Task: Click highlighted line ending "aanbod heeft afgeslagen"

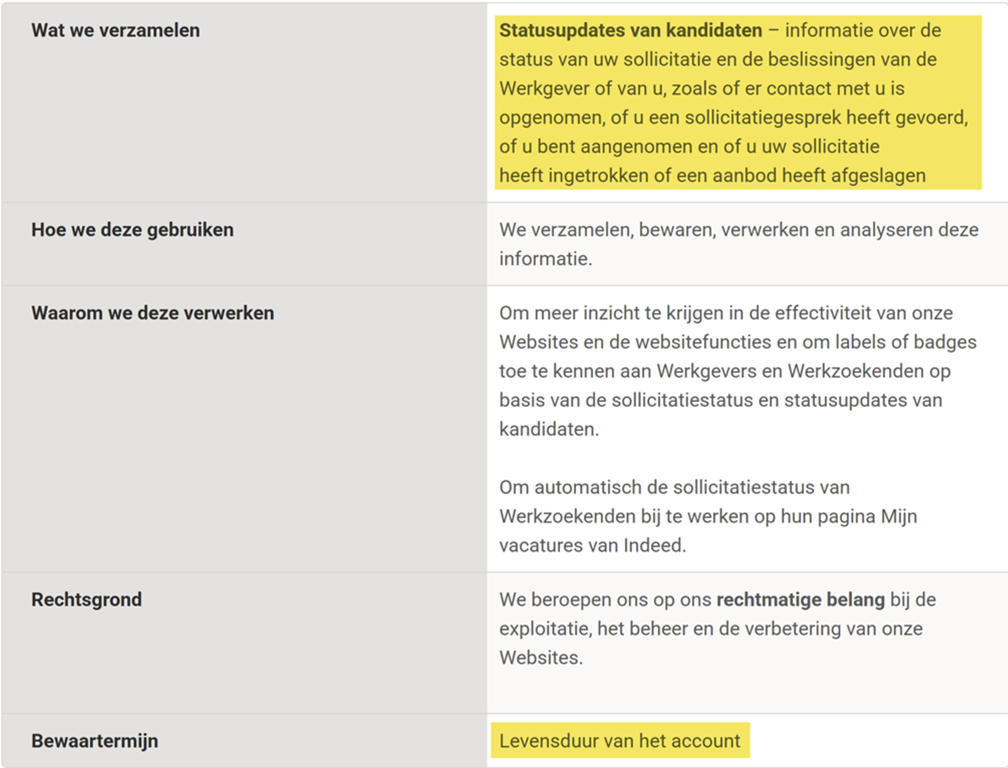Action: pos(712,176)
